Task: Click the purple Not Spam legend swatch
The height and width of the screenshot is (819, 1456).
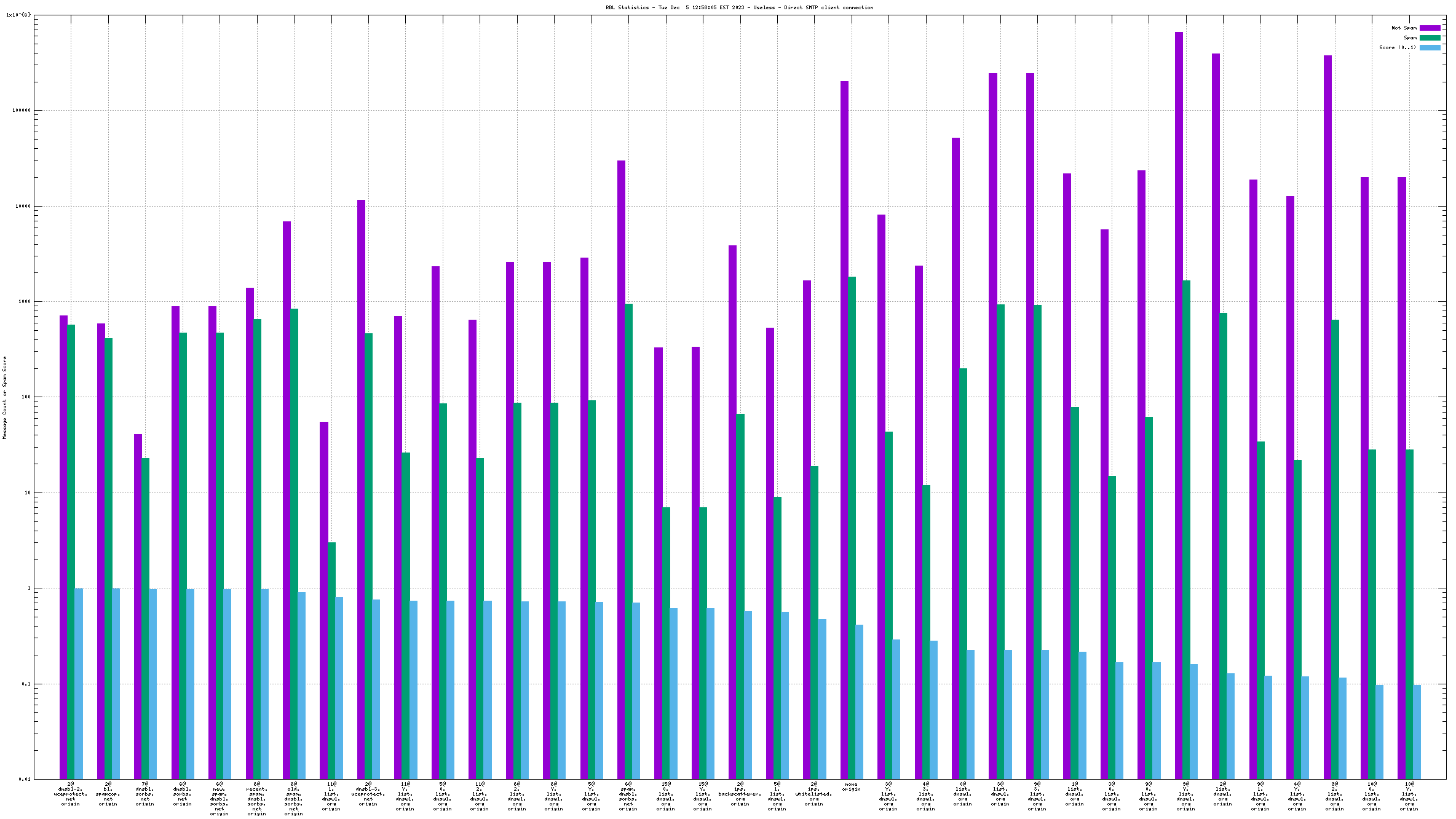Action: 1430,28
